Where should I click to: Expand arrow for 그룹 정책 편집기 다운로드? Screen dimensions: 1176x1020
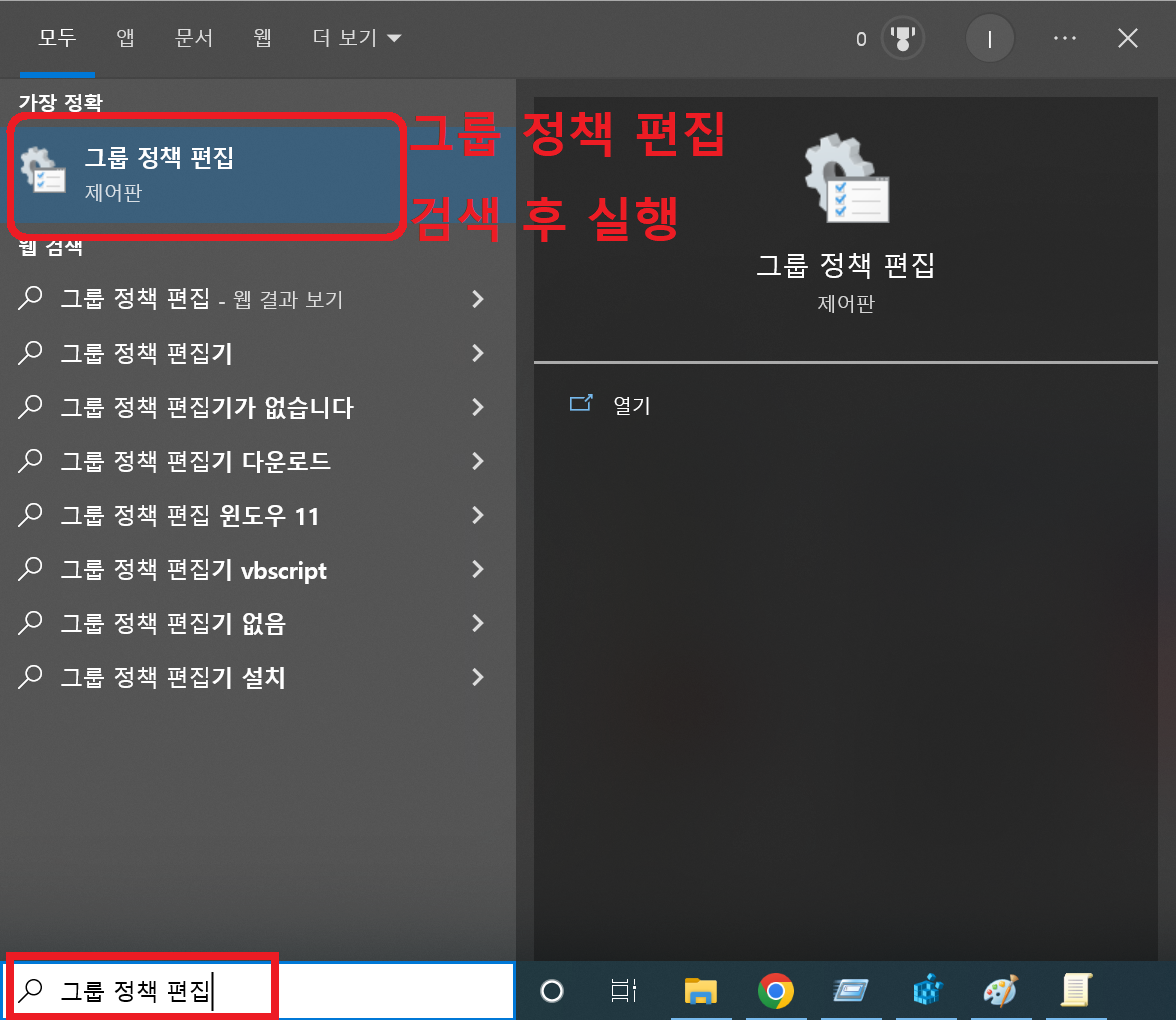point(478,461)
